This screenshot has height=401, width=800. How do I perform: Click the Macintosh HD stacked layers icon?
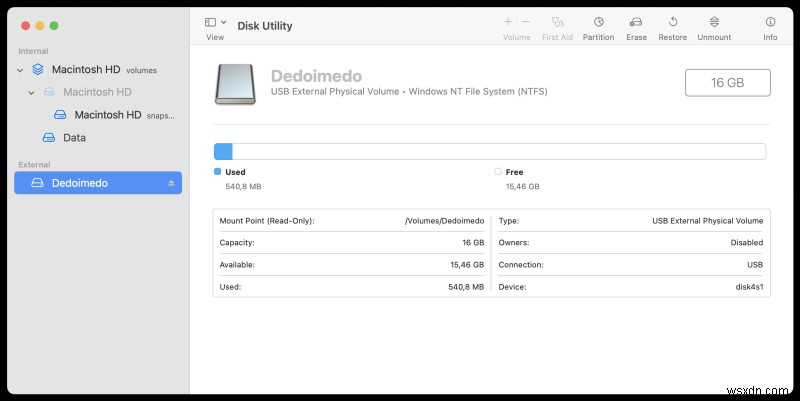tap(38, 69)
